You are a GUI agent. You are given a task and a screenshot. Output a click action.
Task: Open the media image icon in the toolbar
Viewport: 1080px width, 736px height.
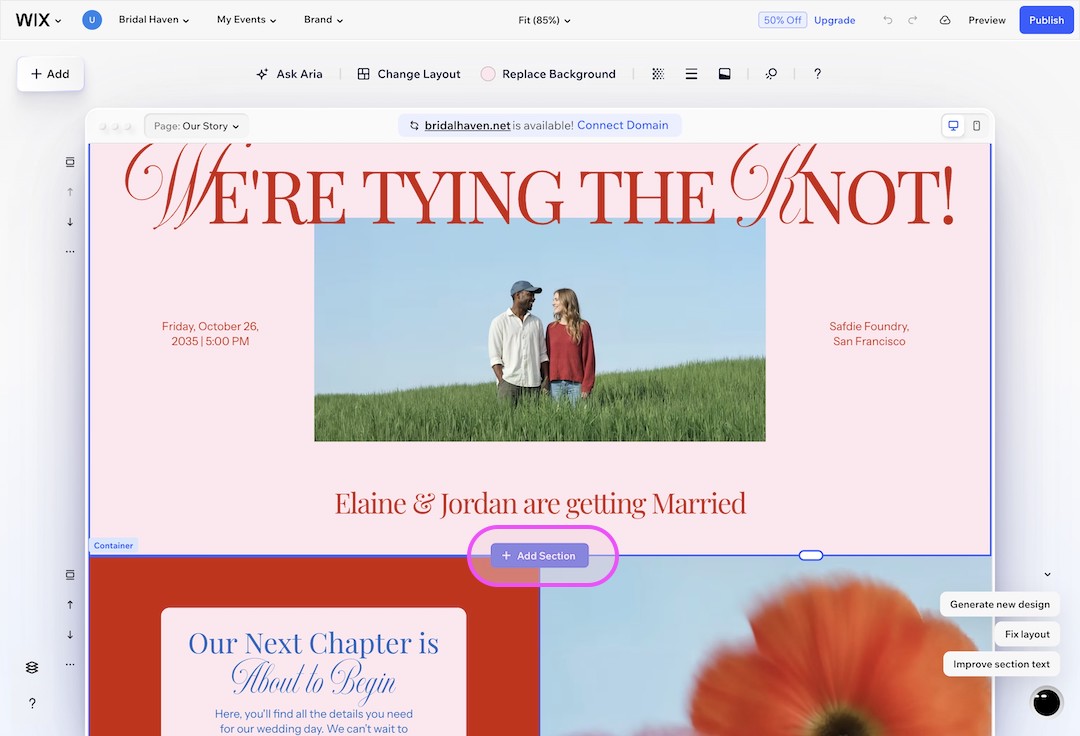[x=724, y=73]
